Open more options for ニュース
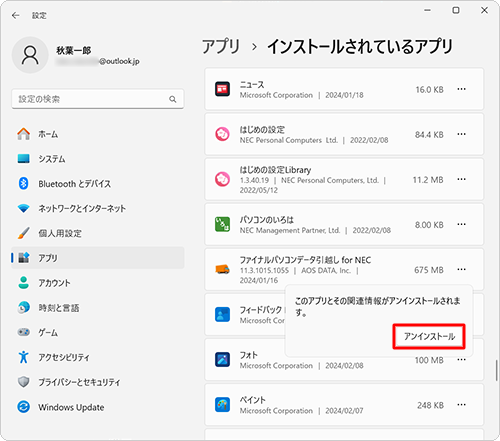Image resolution: width=500 pixels, height=441 pixels. coord(461,89)
